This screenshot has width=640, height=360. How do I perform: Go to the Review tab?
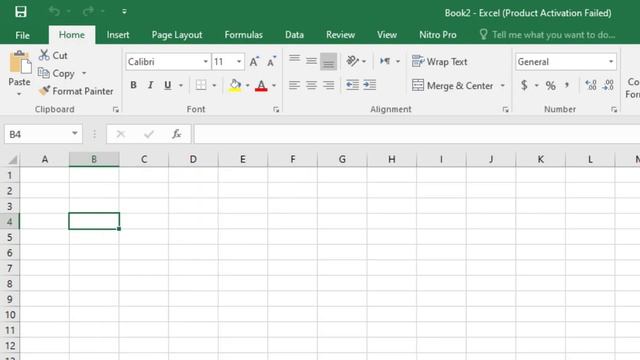click(x=340, y=35)
